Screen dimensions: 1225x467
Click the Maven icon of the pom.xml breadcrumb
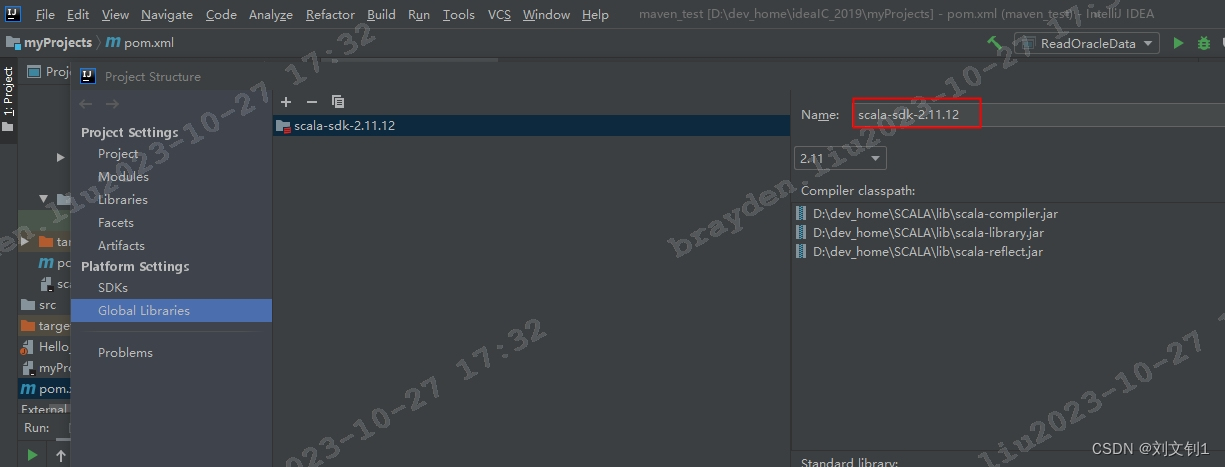[x=112, y=43]
